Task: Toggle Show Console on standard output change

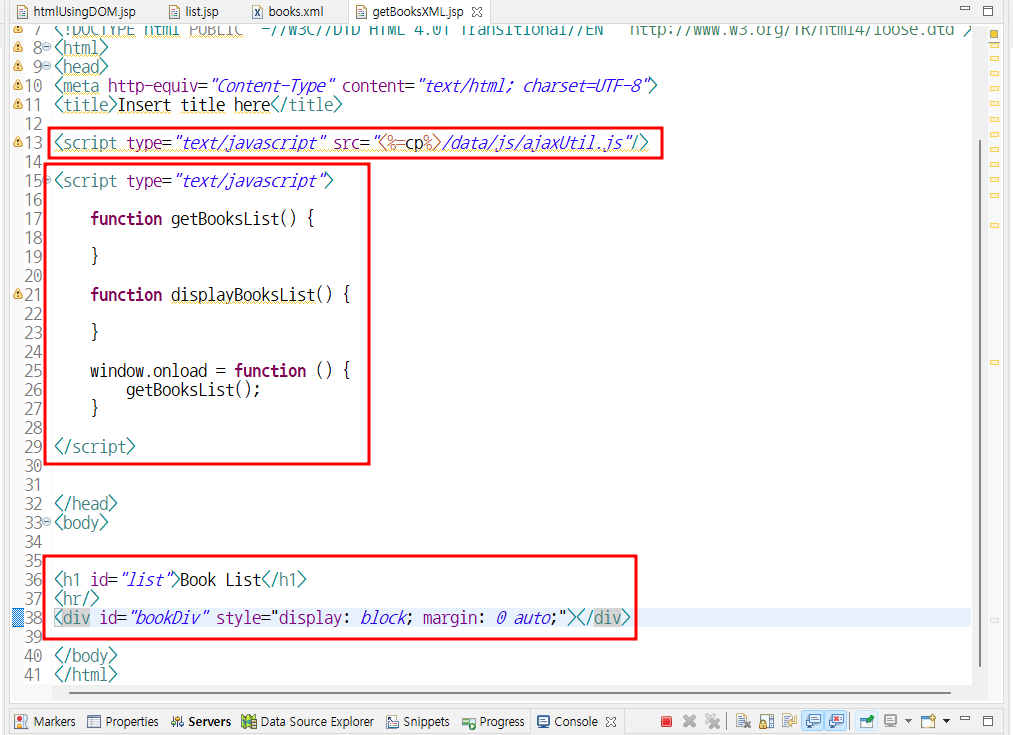Action: click(x=813, y=721)
